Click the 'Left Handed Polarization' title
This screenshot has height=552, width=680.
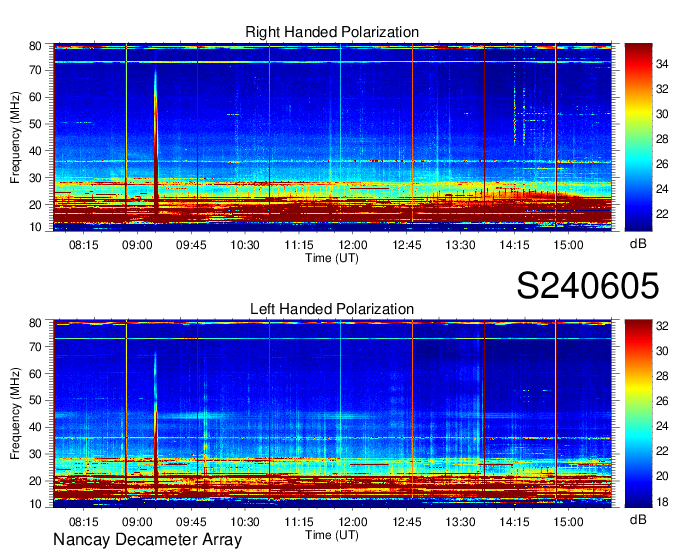pos(332,309)
